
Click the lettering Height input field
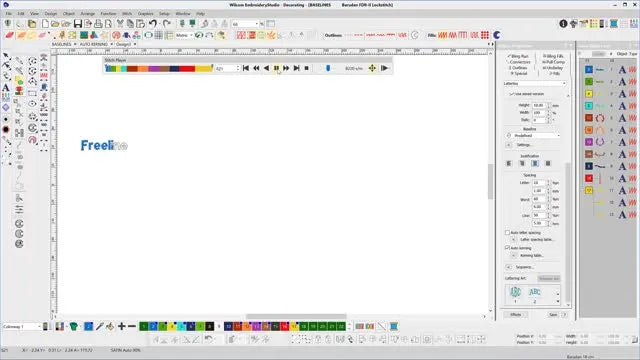click(539, 105)
